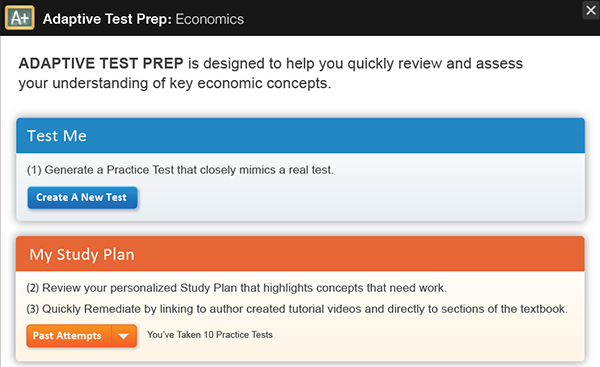Image resolution: width=600 pixels, height=367 pixels.
Task: Click step (3) Quickly Remediate text
Action: 297,309
